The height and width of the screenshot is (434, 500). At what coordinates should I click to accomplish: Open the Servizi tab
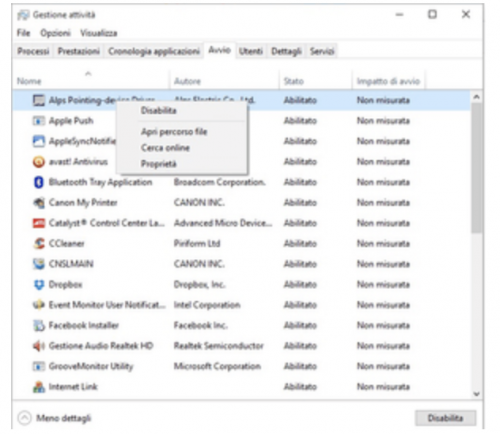click(x=322, y=51)
